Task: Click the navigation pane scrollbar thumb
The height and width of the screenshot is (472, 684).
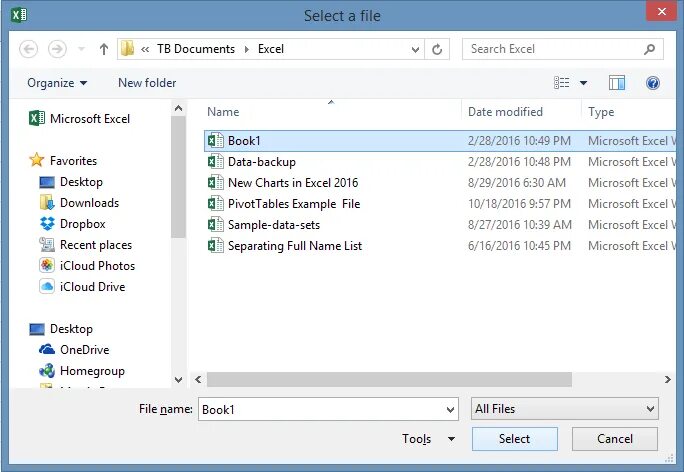Action: pyautogui.click(x=178, y=177)
